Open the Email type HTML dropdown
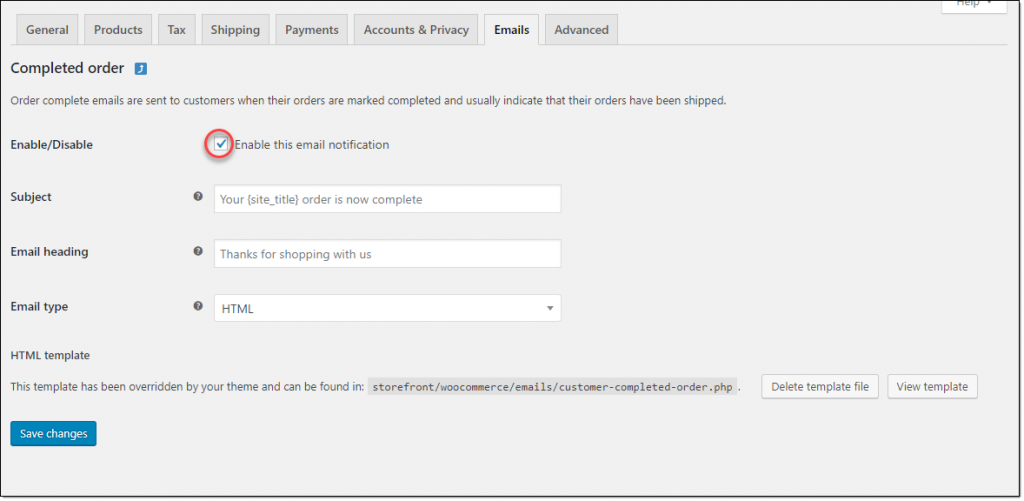The height and width of the screenshot is (501, 1024). pyautogui.click(x=387, y=308)
